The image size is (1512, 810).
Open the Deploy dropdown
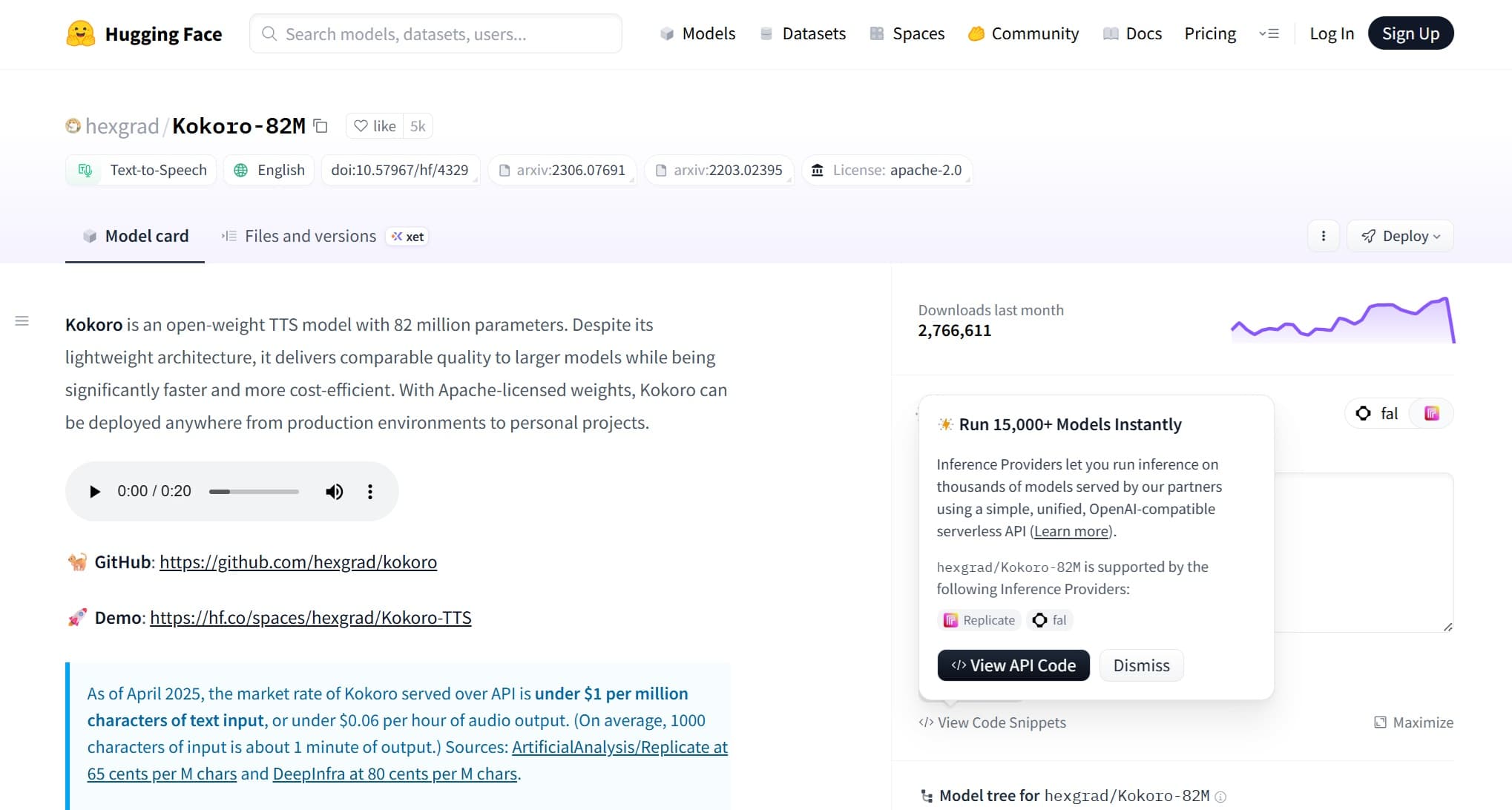[x=1399, y=236]
